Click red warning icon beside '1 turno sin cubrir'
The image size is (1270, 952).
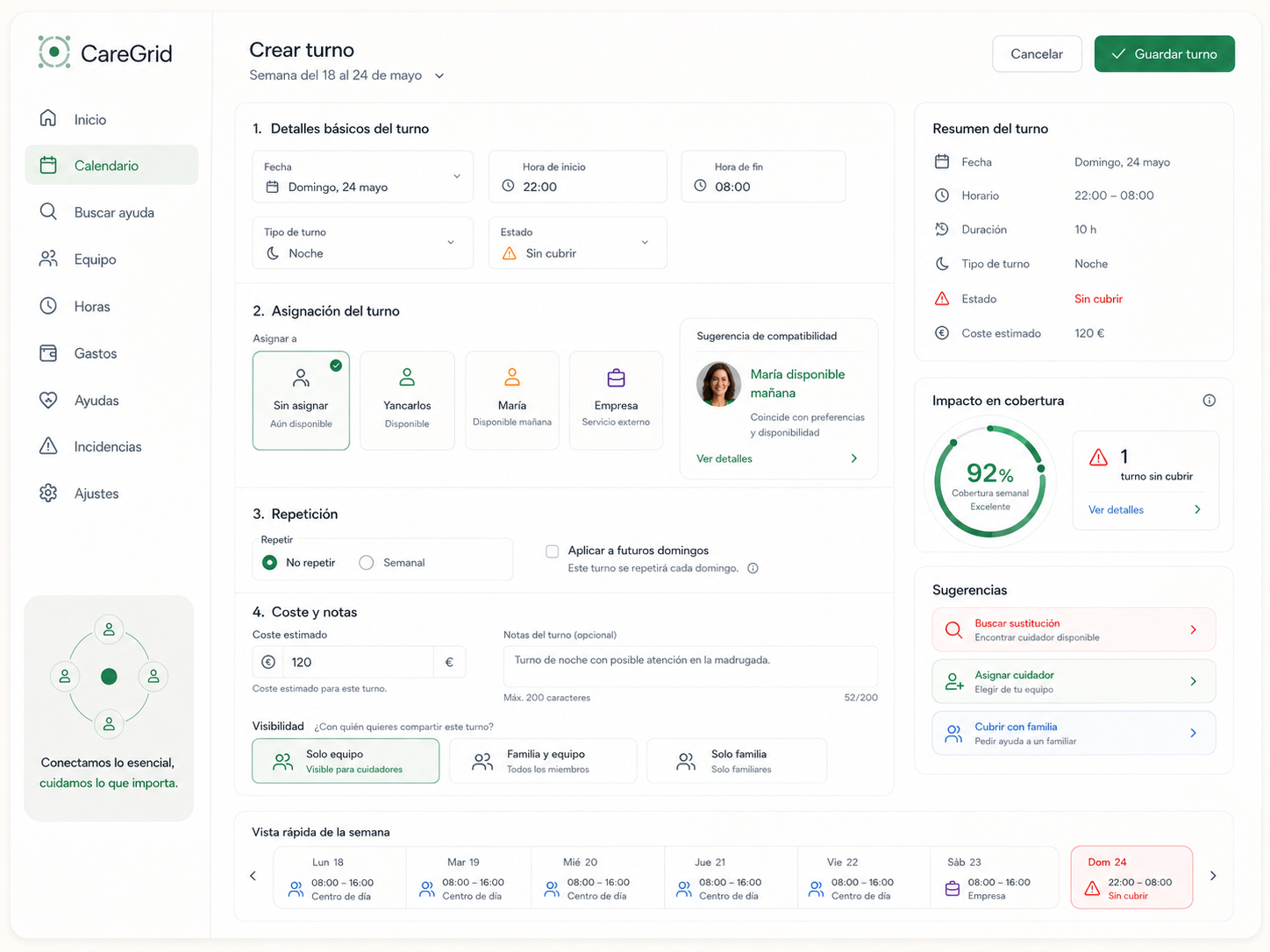1098,457
